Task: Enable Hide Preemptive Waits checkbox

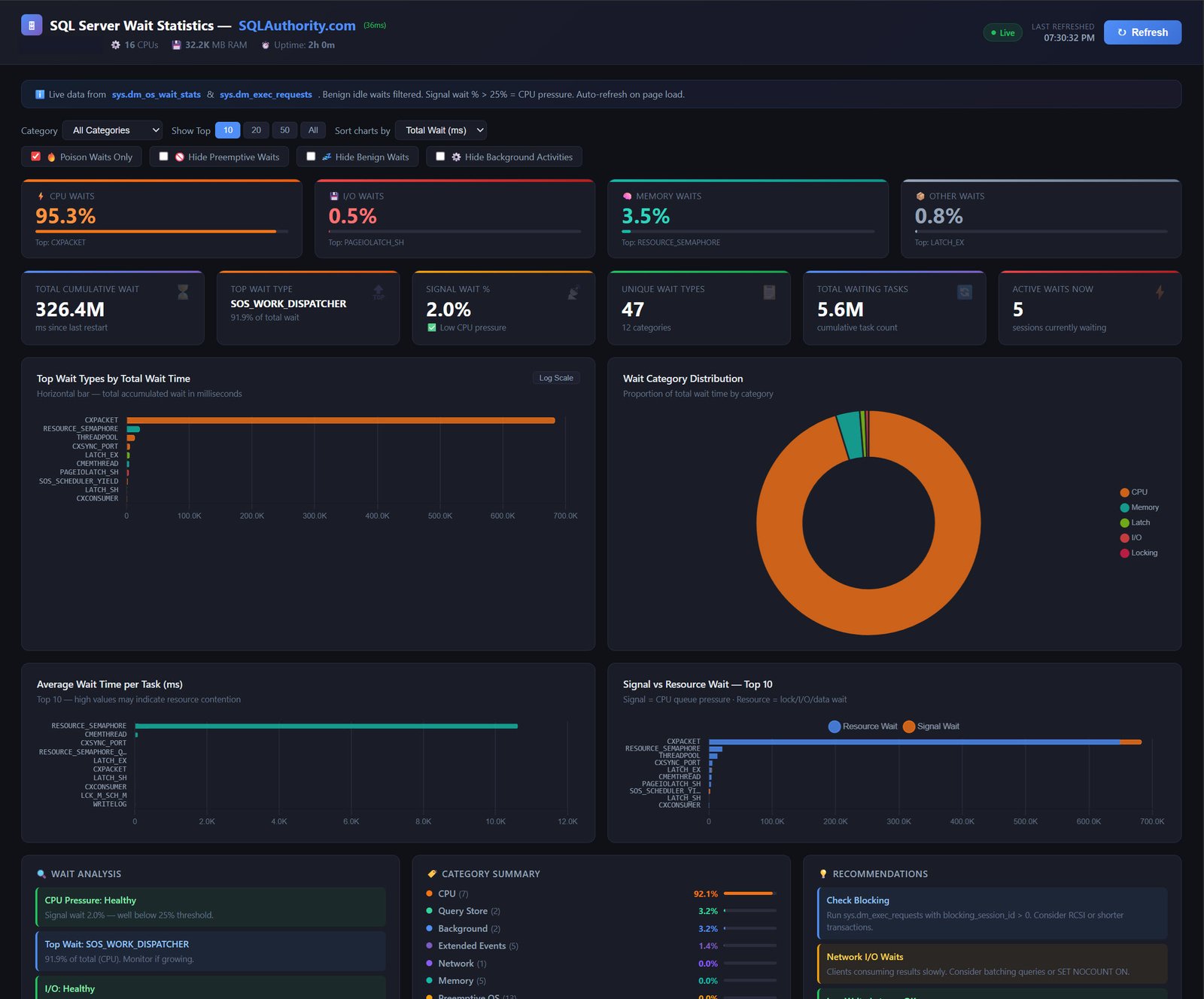Action: point(163,157)
